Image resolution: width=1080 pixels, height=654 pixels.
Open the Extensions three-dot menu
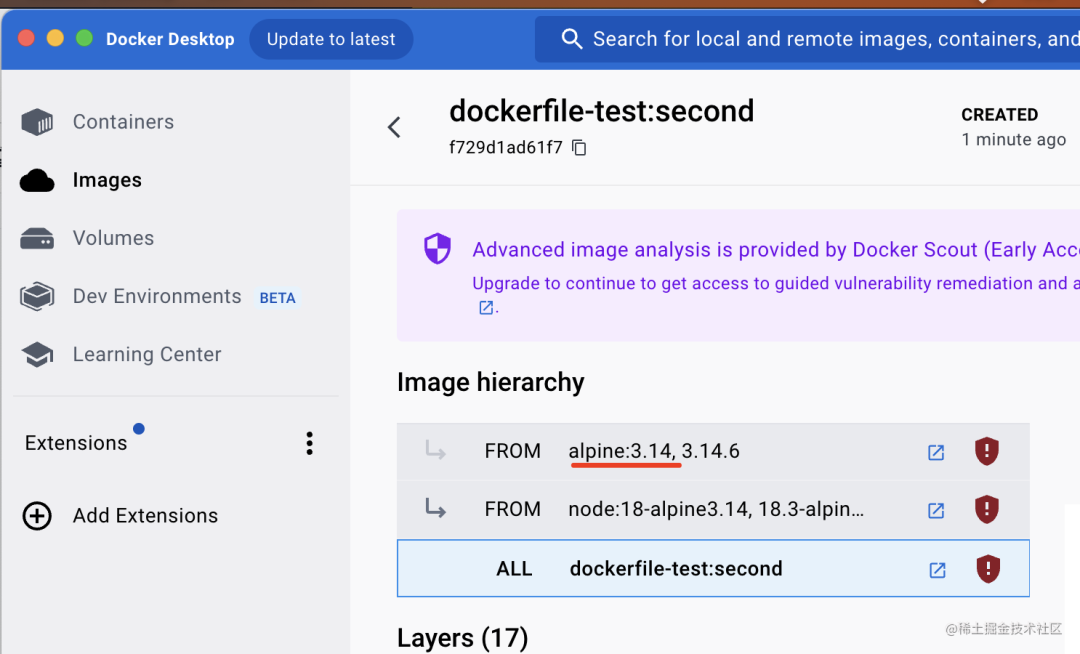click(310, 443)
